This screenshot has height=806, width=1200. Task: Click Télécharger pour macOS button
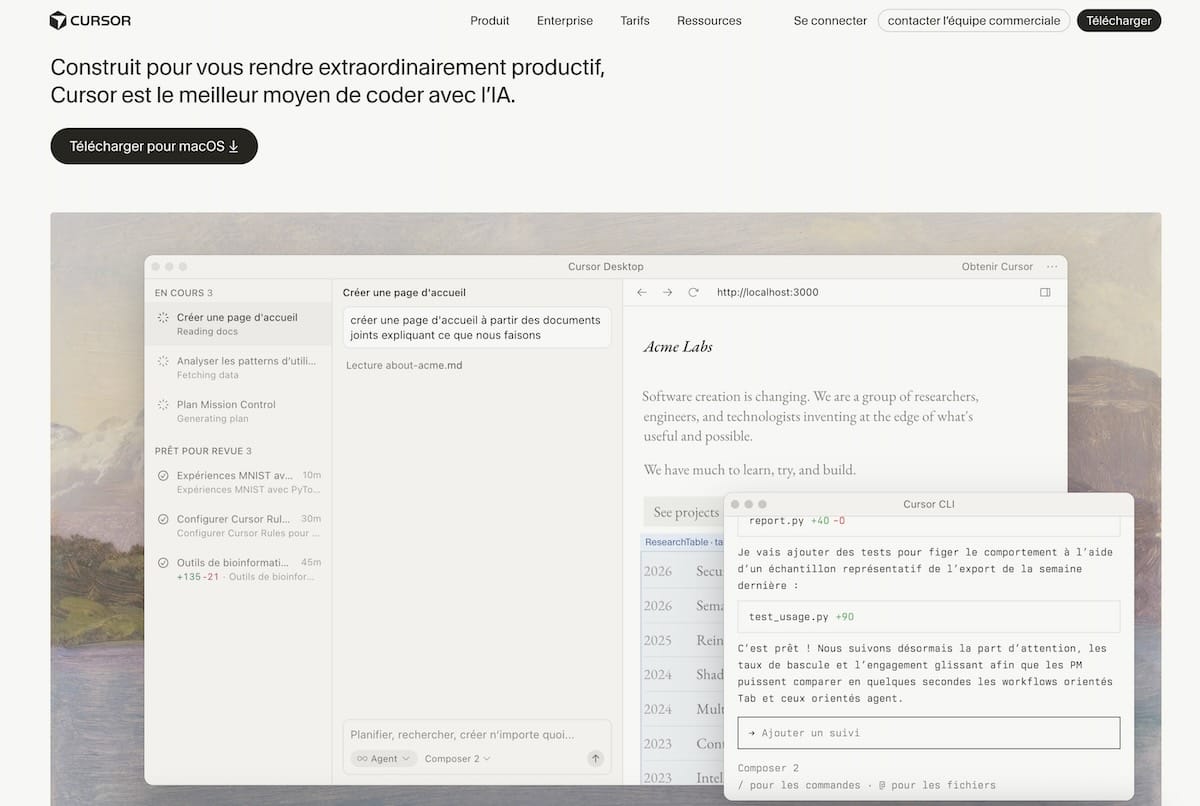point(154,146)
